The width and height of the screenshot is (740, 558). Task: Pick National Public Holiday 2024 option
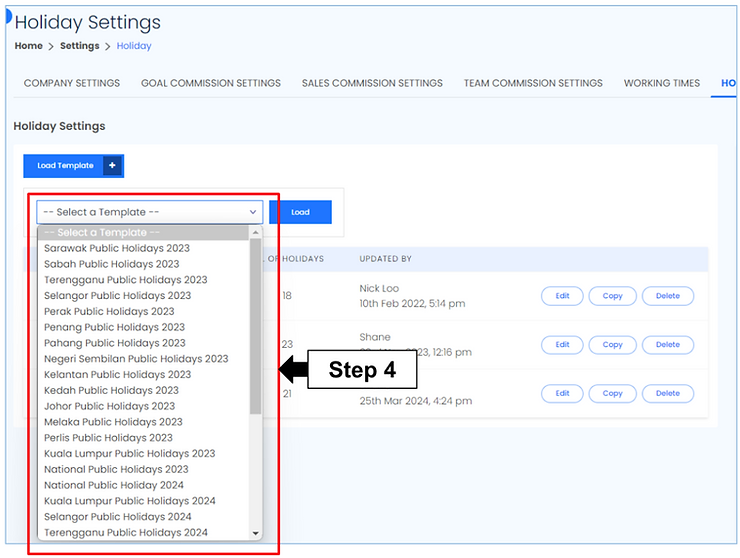point(114,485)
